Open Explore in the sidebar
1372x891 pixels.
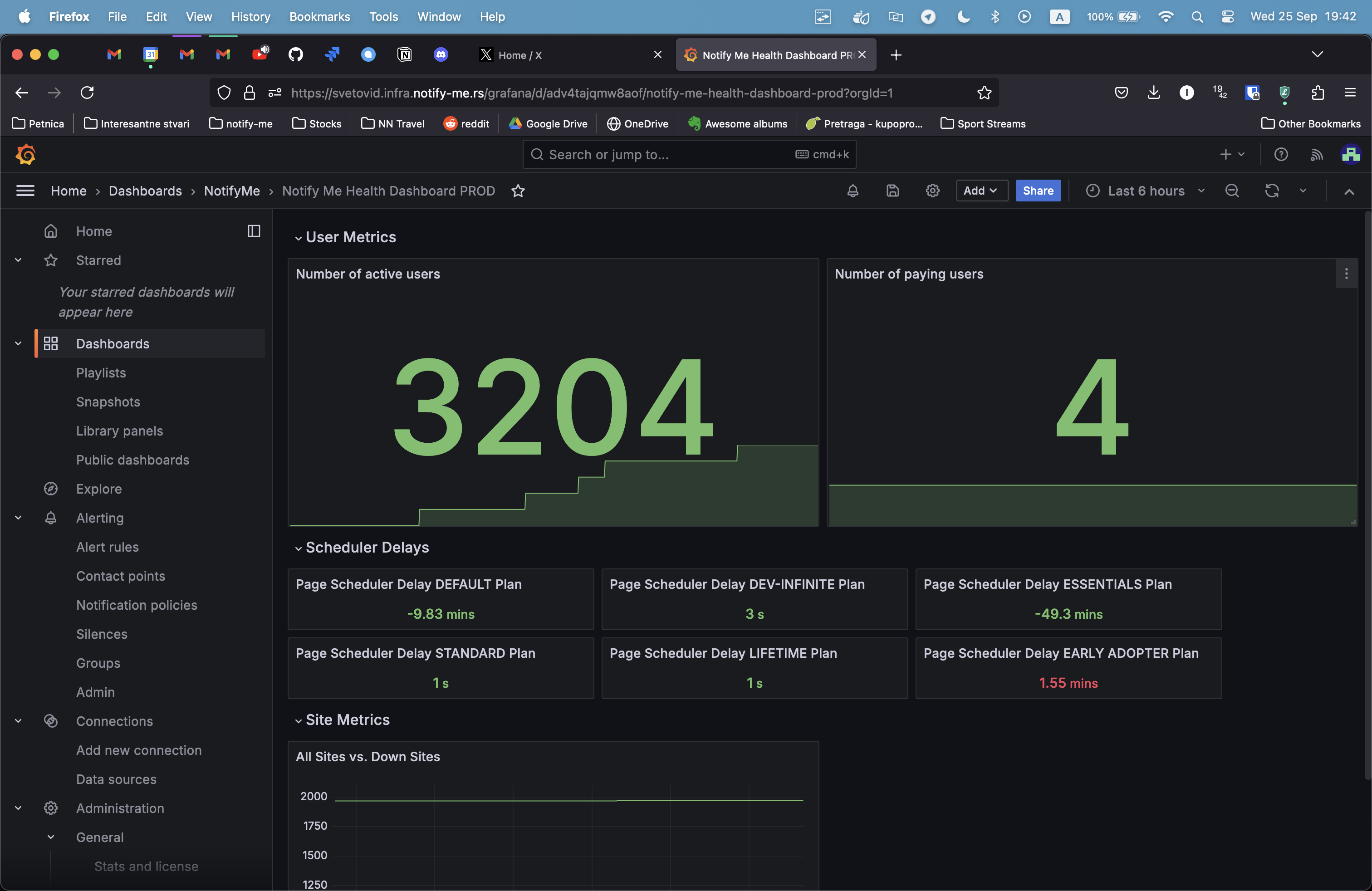click(99, 489)
